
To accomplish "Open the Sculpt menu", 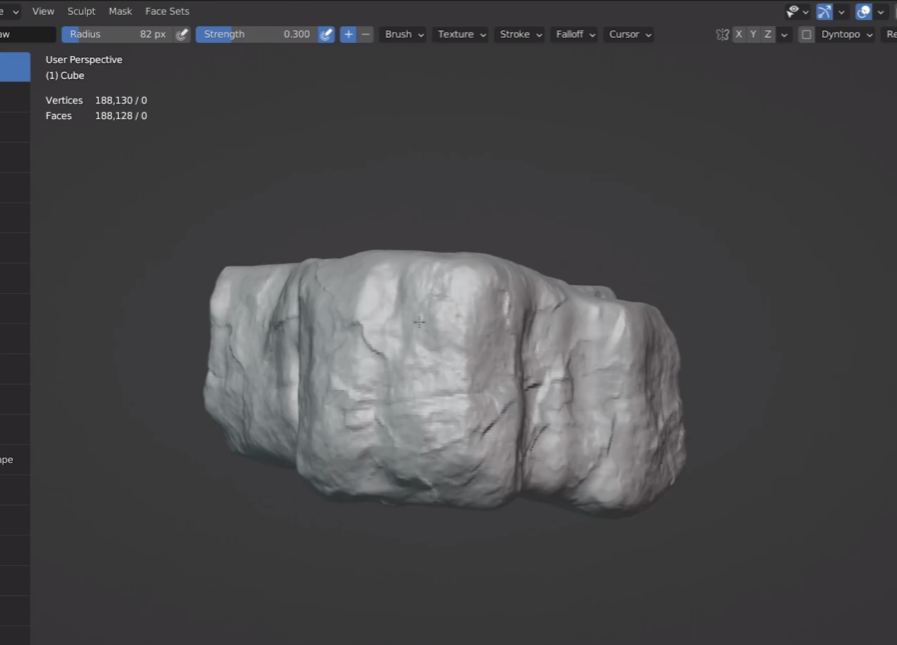I will (81, 11).
